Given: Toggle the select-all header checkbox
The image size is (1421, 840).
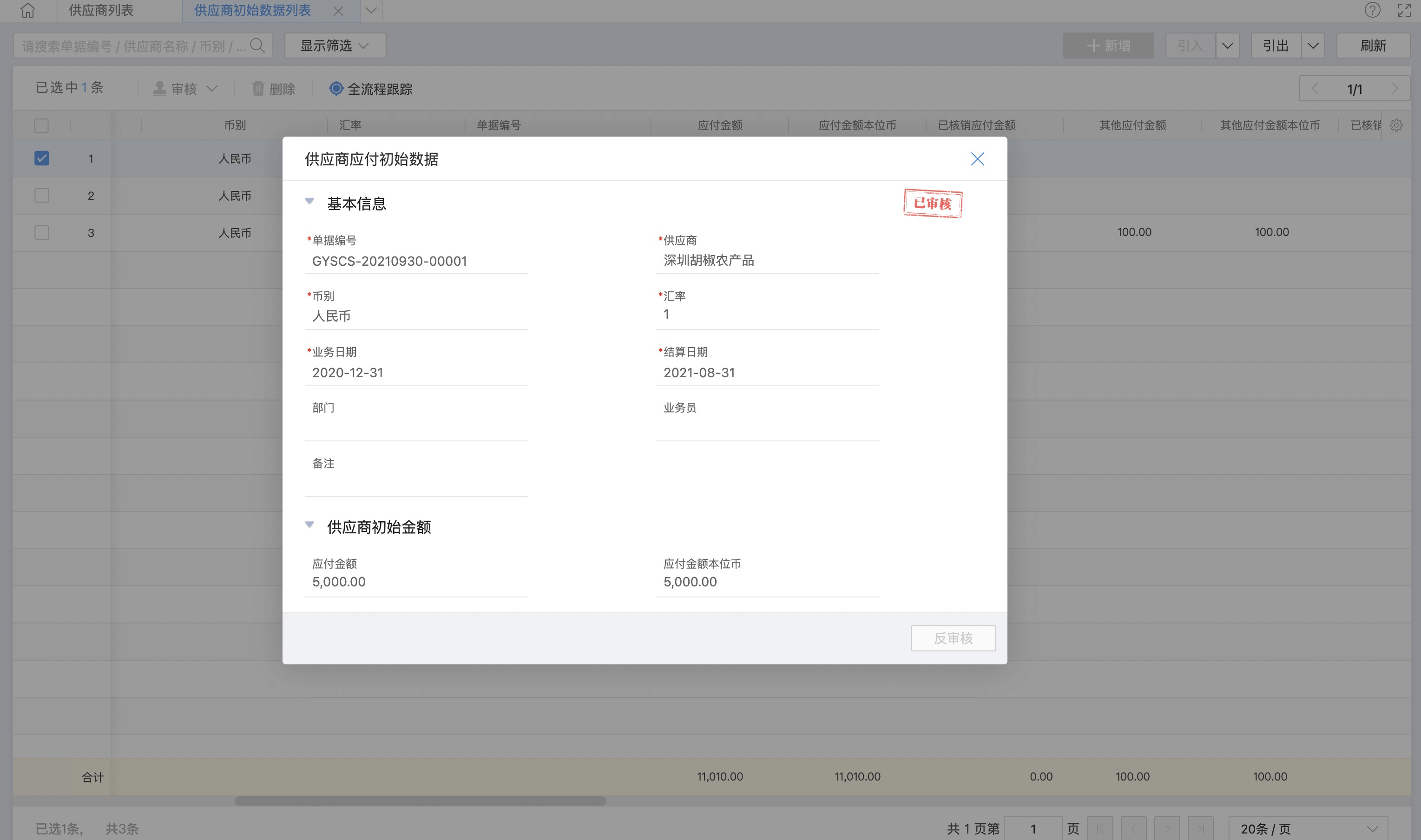Looking at the screenshot, I should (41, 125).
